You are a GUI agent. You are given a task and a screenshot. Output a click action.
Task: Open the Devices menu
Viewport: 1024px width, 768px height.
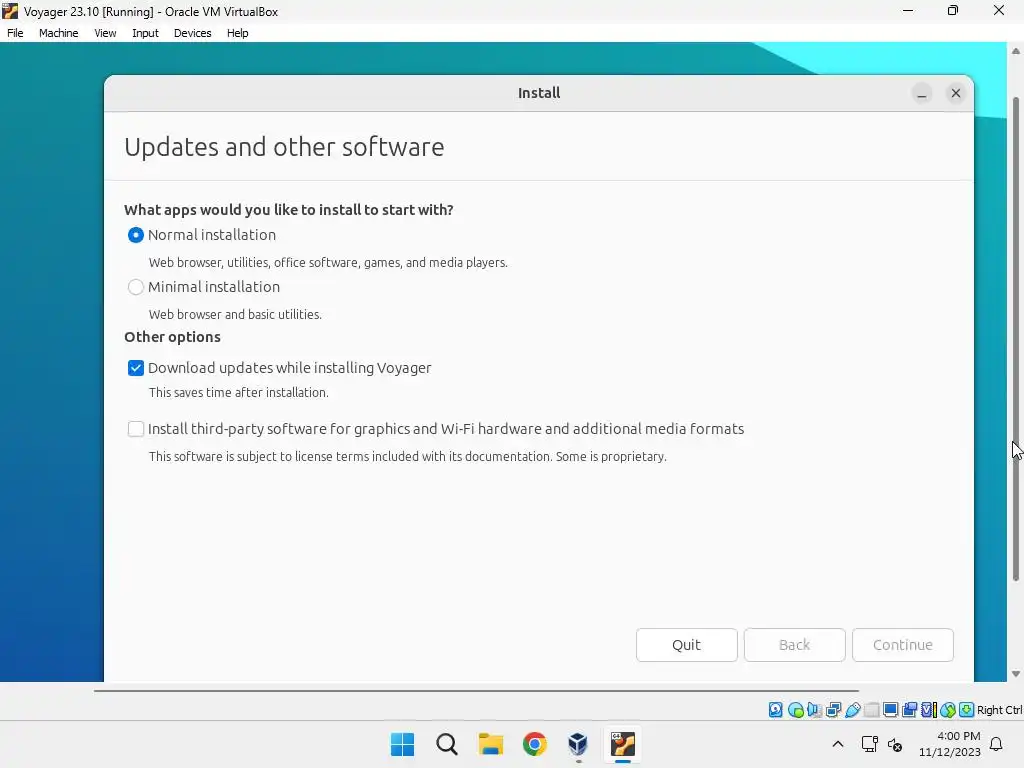point(192,33)
